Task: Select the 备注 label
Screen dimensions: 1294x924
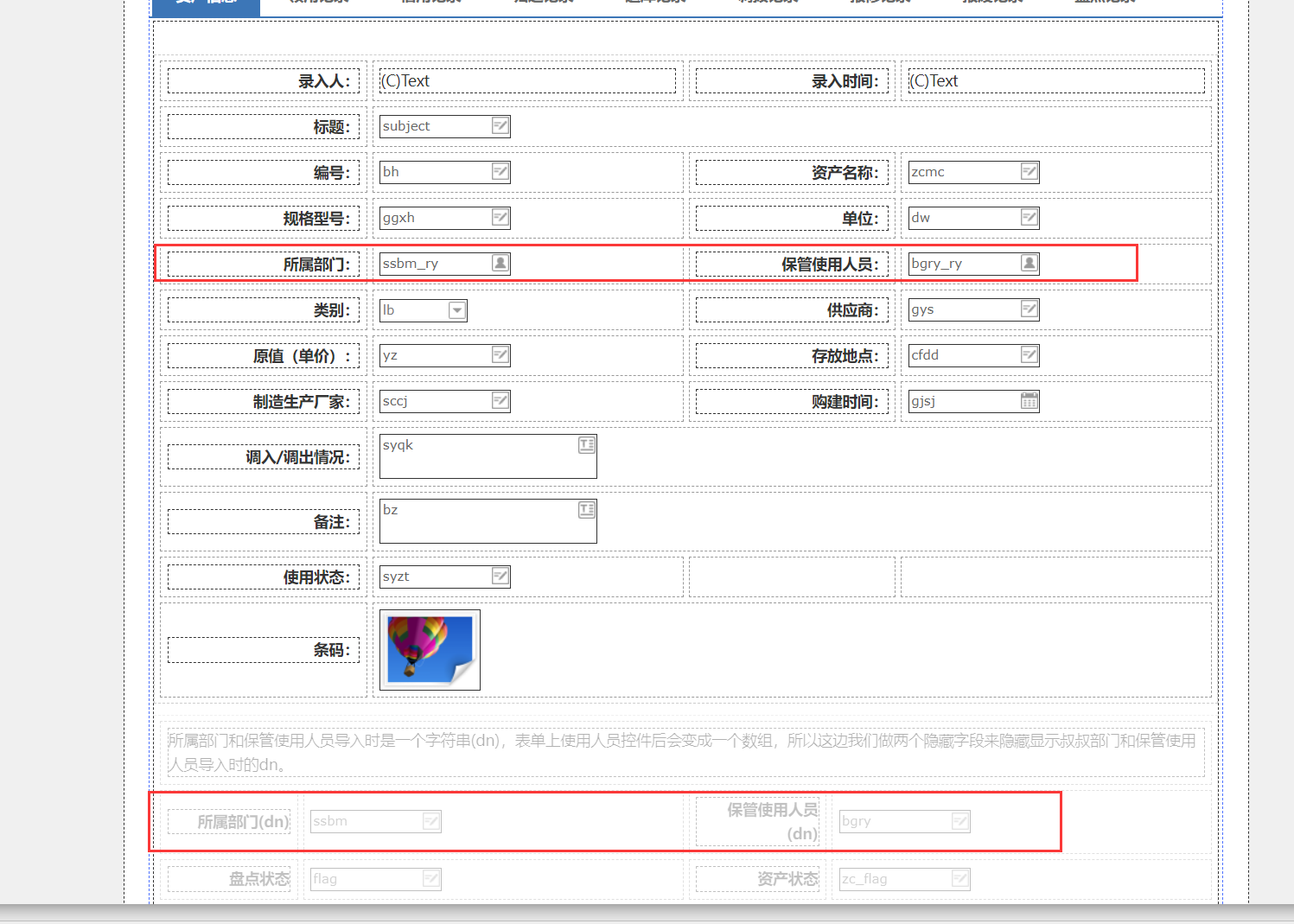Action: pos(264,522)
